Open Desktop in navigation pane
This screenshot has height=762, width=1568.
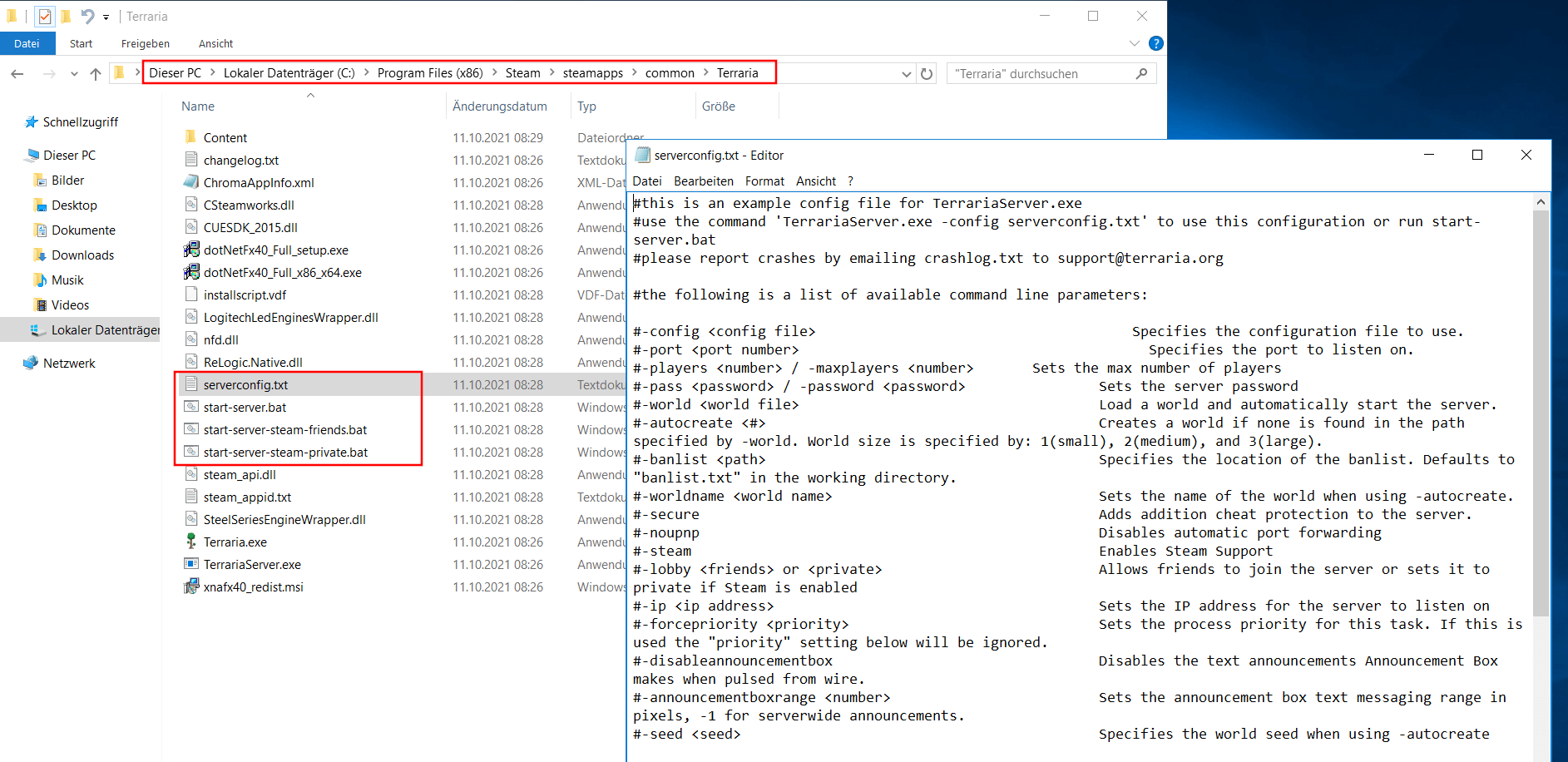click(x=74, y=205)
